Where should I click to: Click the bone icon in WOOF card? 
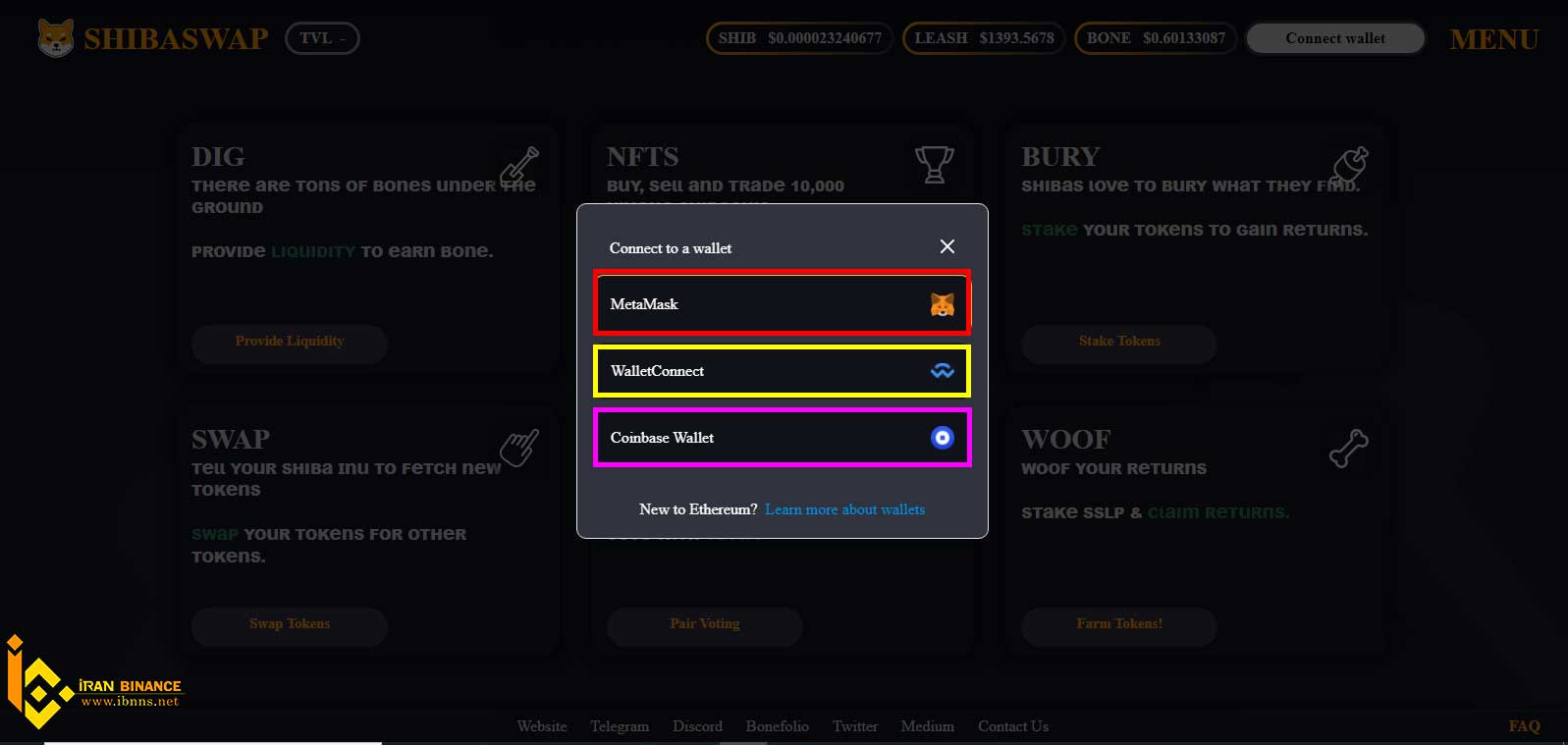click(x=1349, y=448)
